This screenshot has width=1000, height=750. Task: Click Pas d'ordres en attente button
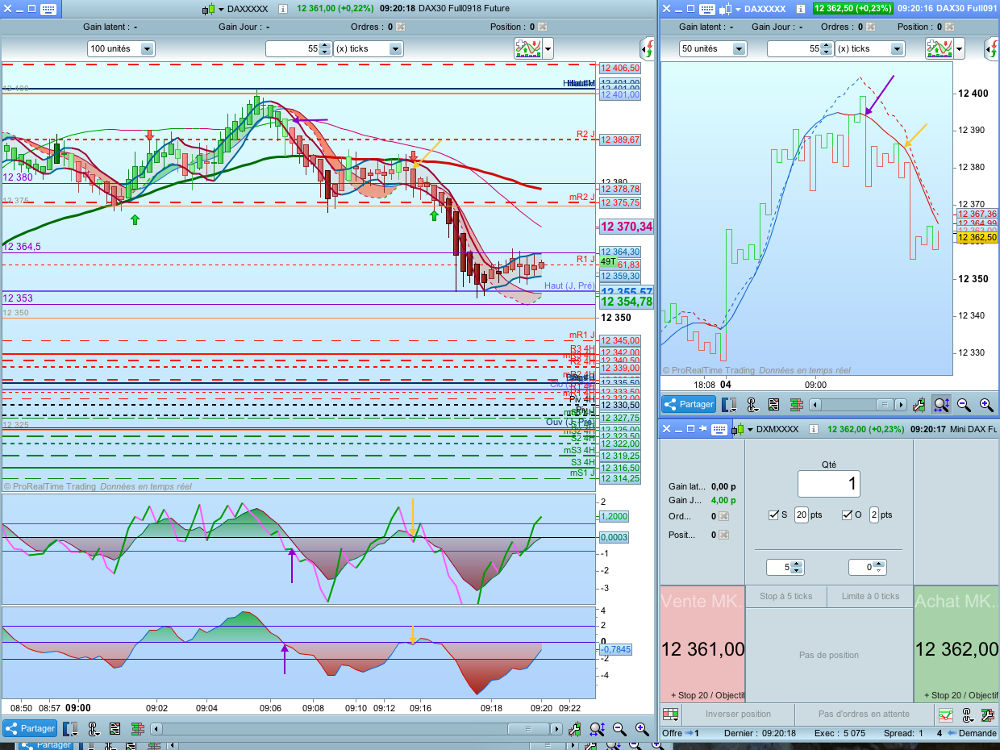coord(864,714)
